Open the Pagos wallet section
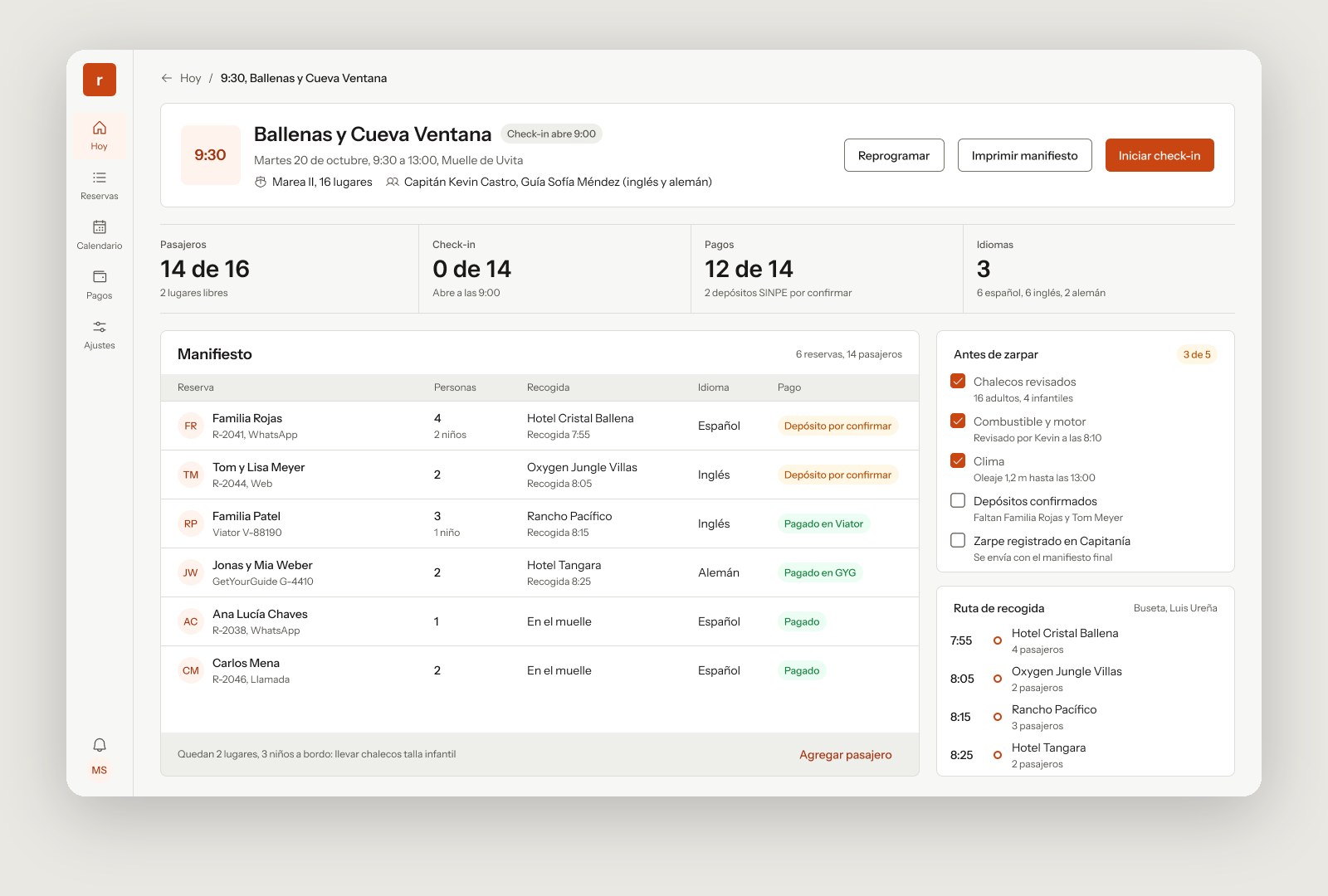The height and width of the screenshot is (896, 1328). (100, 285)
